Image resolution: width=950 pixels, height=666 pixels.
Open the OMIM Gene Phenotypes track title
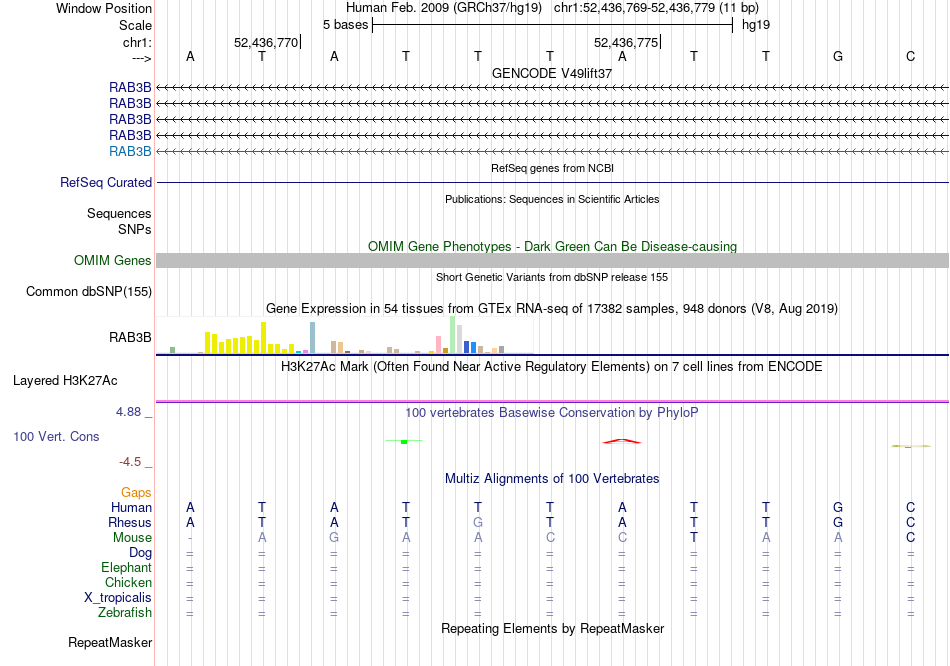[x=552, y=247]
